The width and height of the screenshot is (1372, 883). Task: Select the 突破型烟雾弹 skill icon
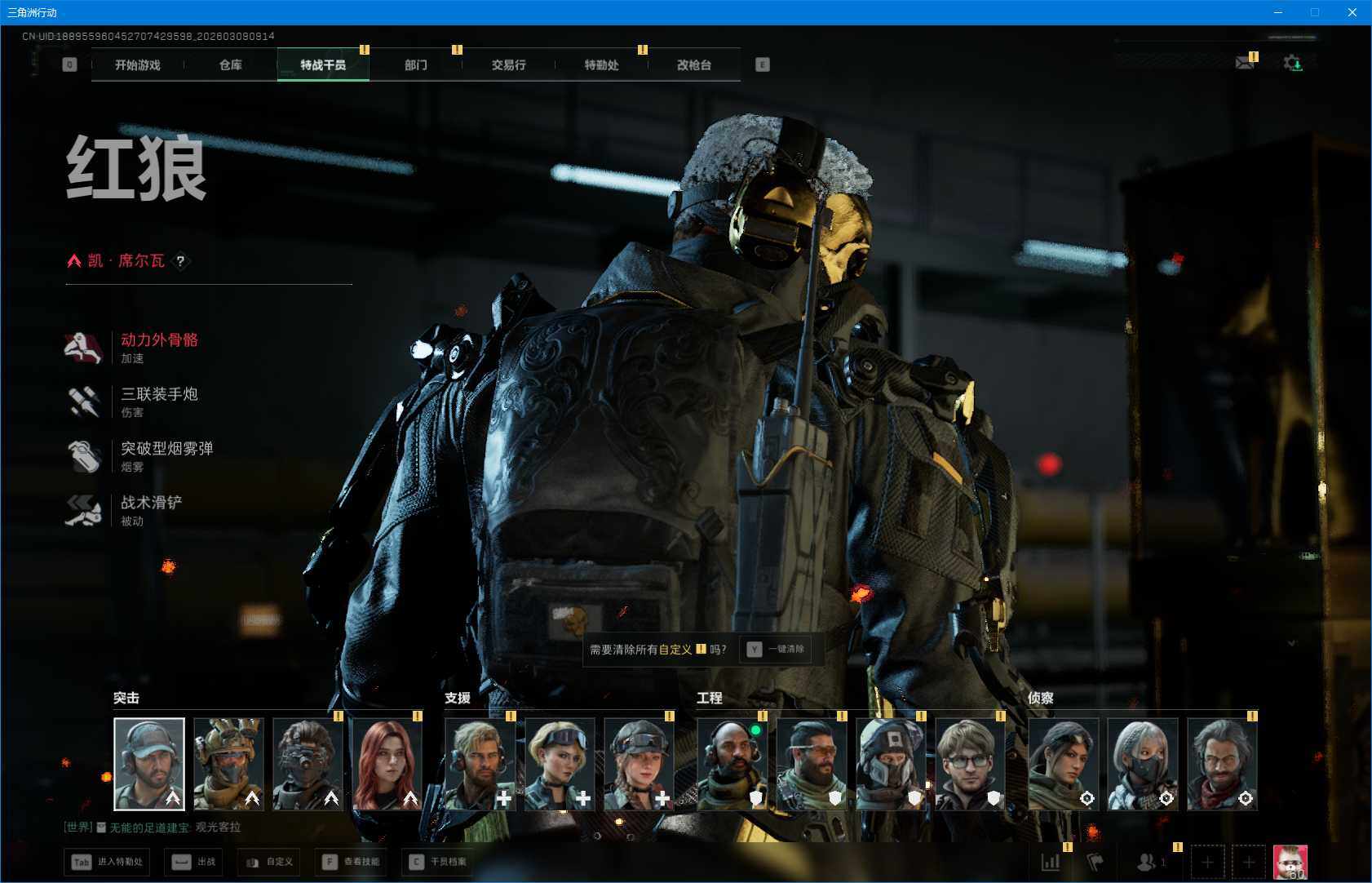point(83,456)
